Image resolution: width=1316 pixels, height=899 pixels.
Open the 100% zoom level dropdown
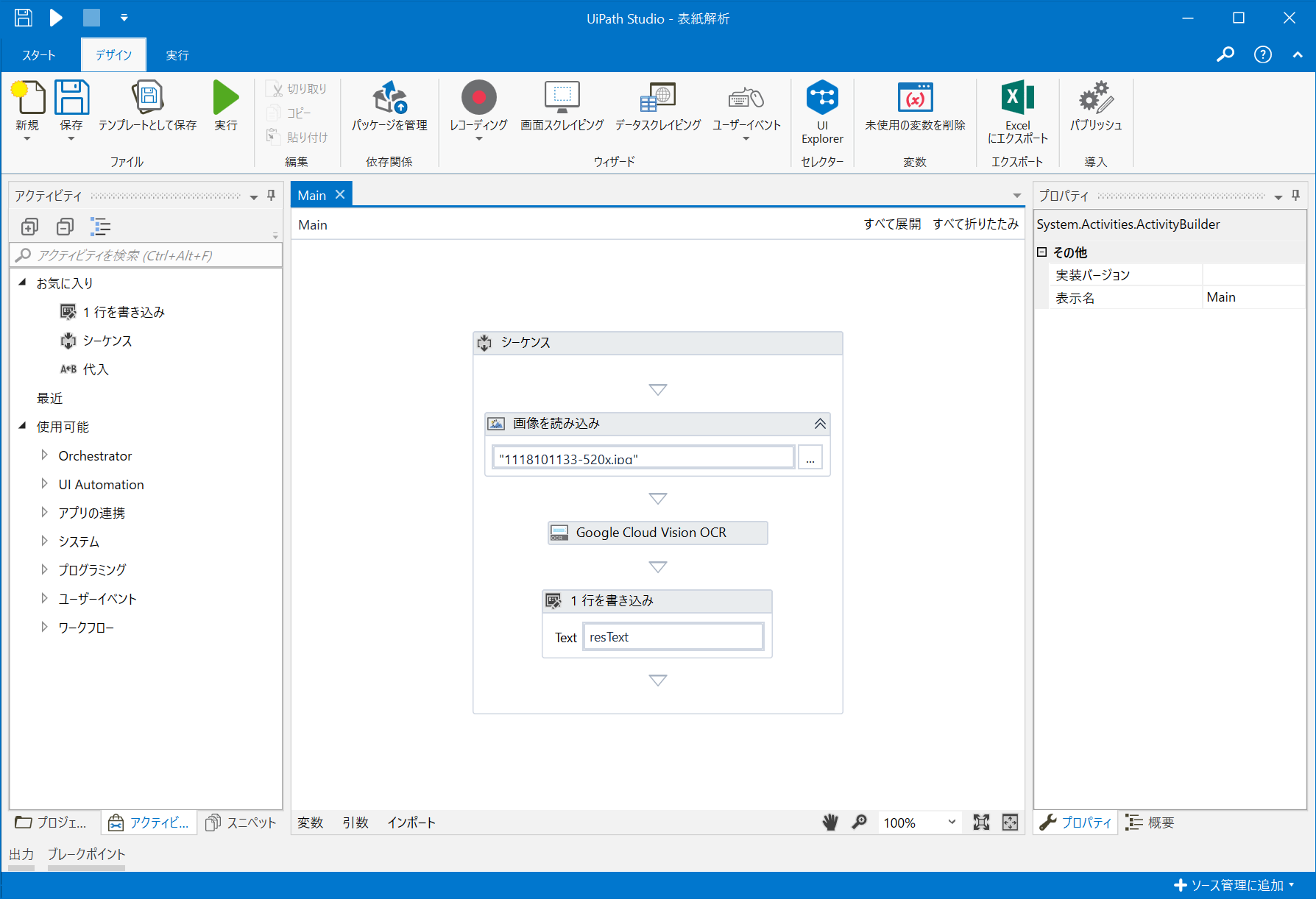pos(951,822)
